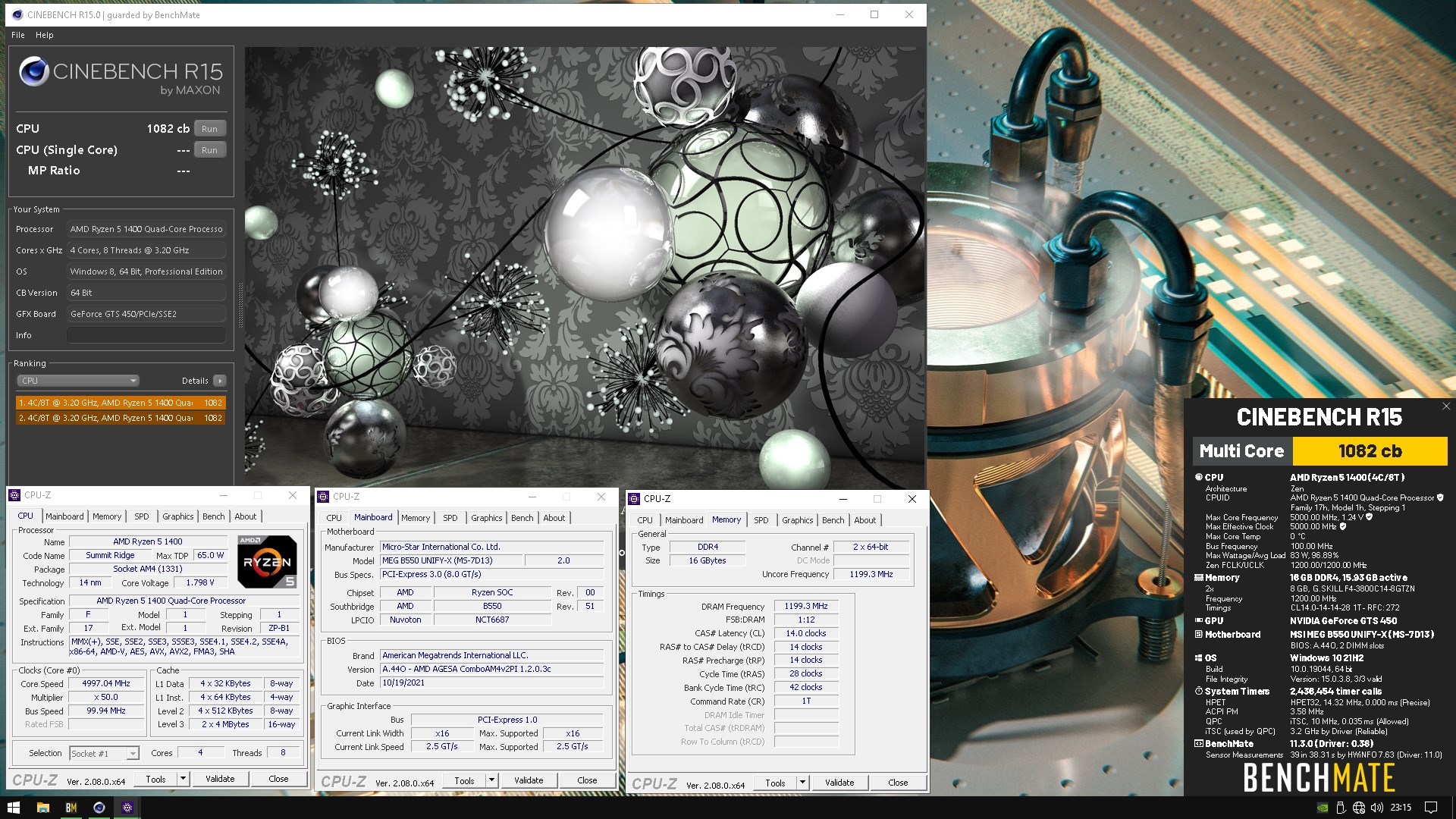Image resolution: width=1456 pixels, height=819 pixels.
Task: Open the Memory tab in the CPU window
Action: 107,516
